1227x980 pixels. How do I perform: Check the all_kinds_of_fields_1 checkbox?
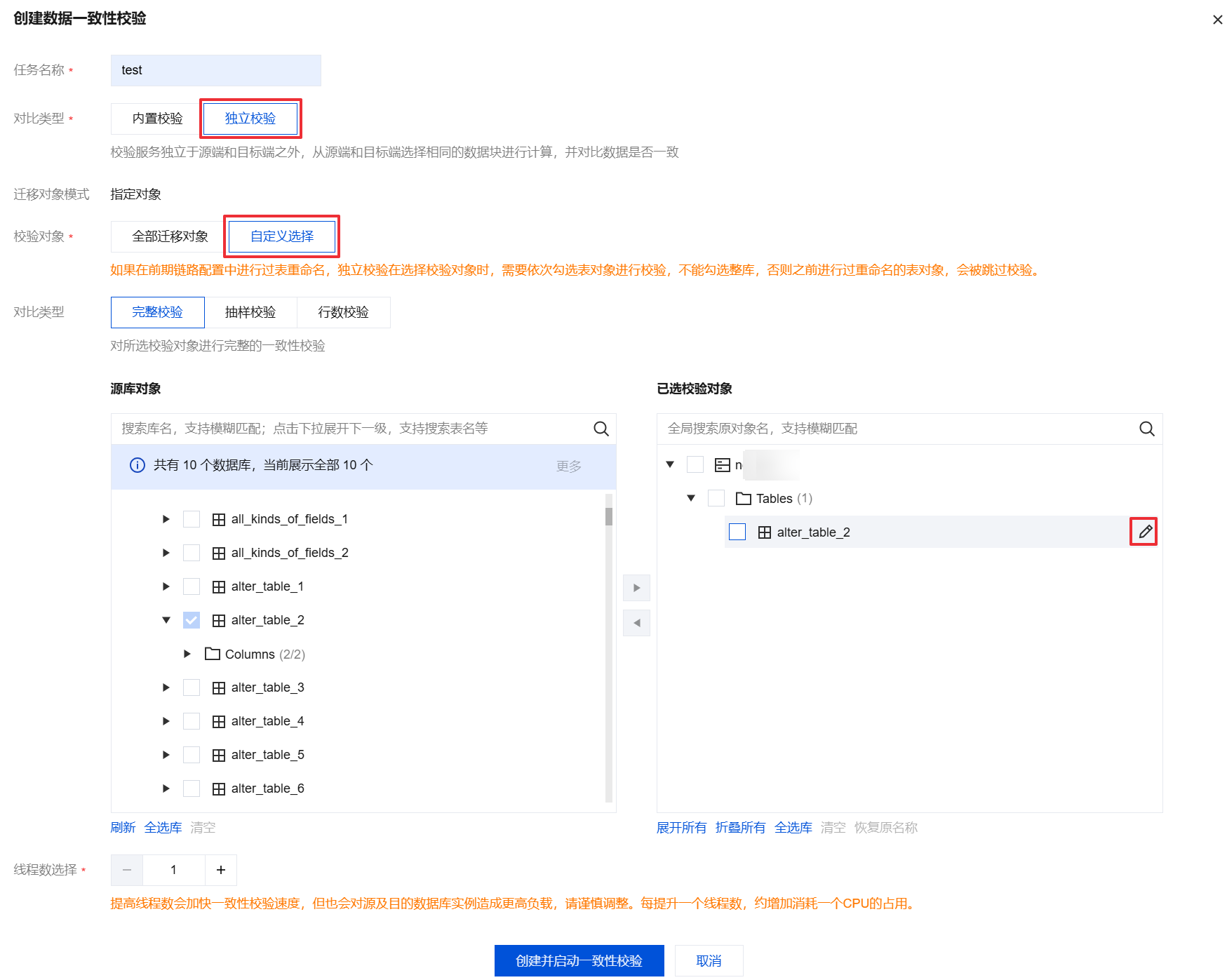point(192,519)
